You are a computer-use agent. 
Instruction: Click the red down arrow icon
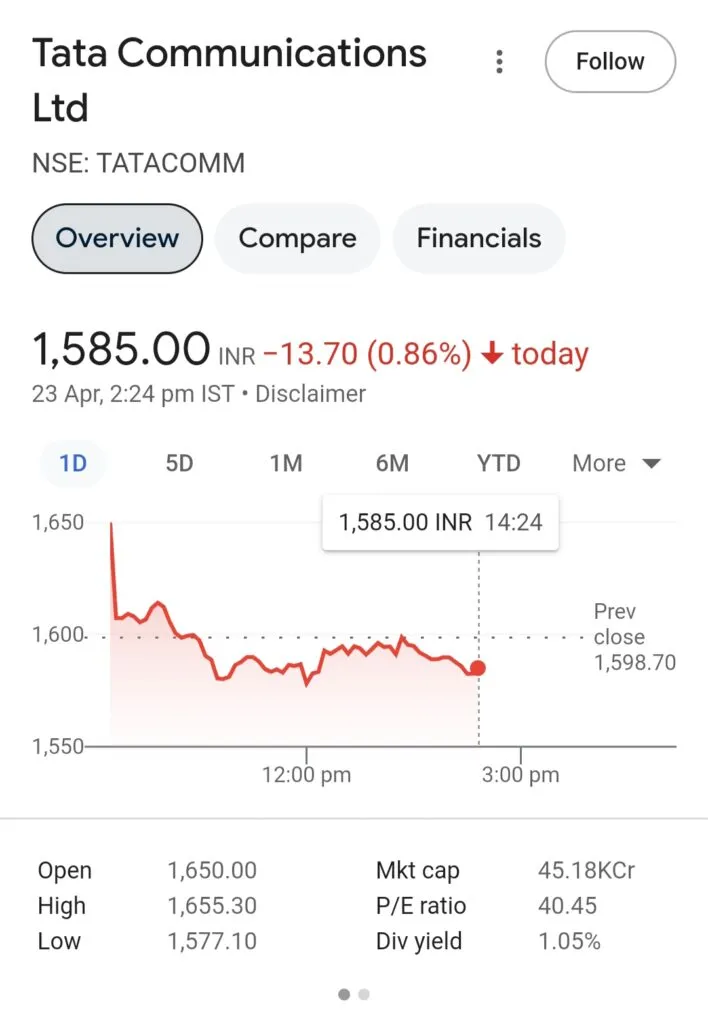point(492,353)
